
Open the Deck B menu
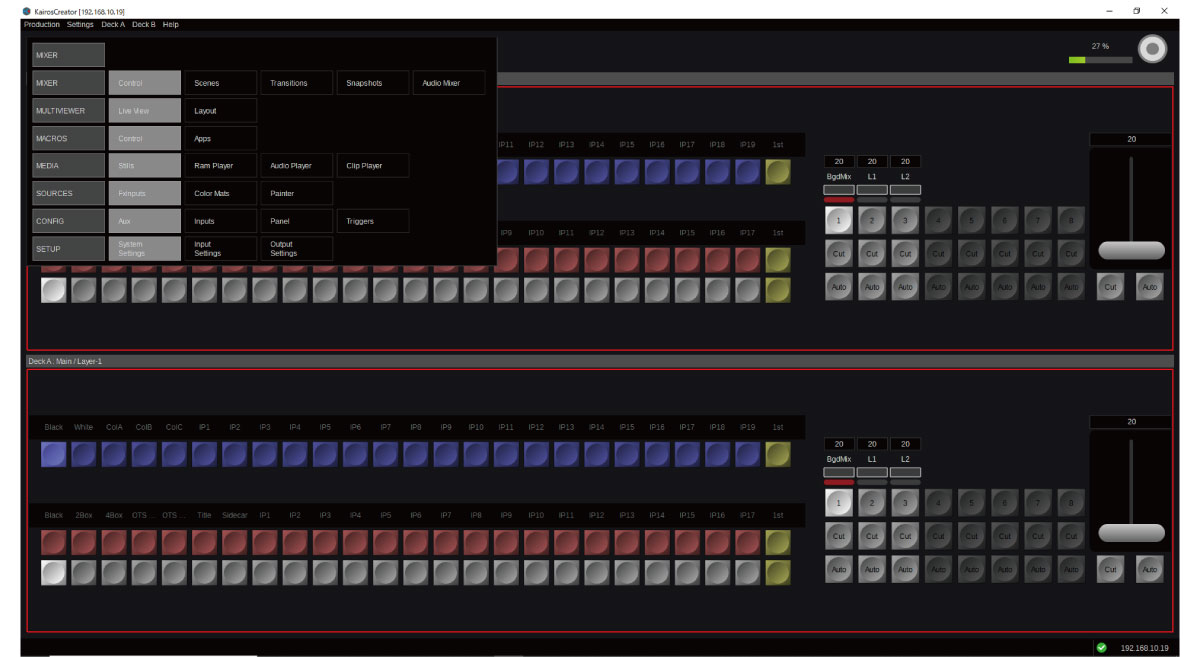(144, 24)
